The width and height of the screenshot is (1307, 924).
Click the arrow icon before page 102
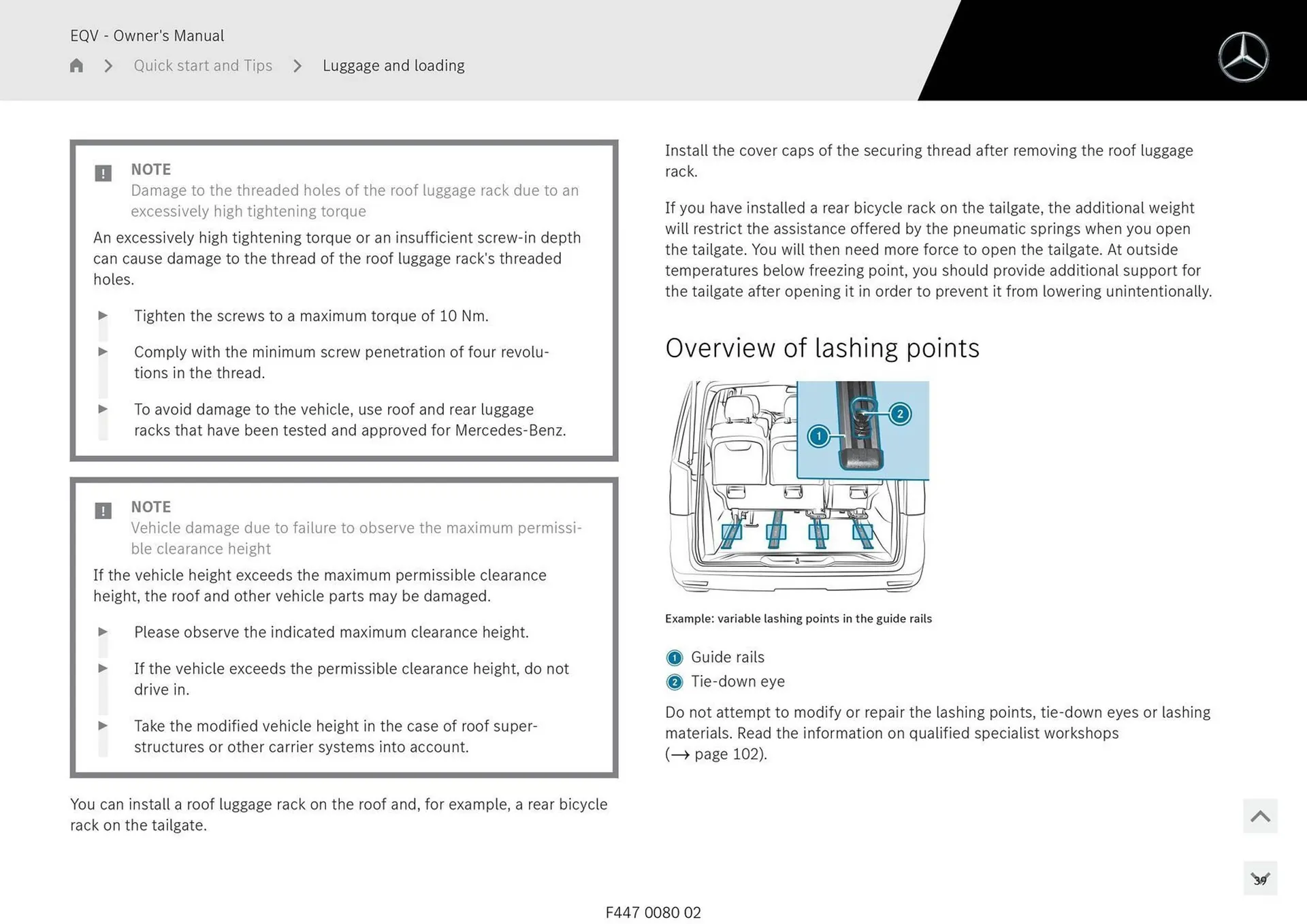coord(680,755)
